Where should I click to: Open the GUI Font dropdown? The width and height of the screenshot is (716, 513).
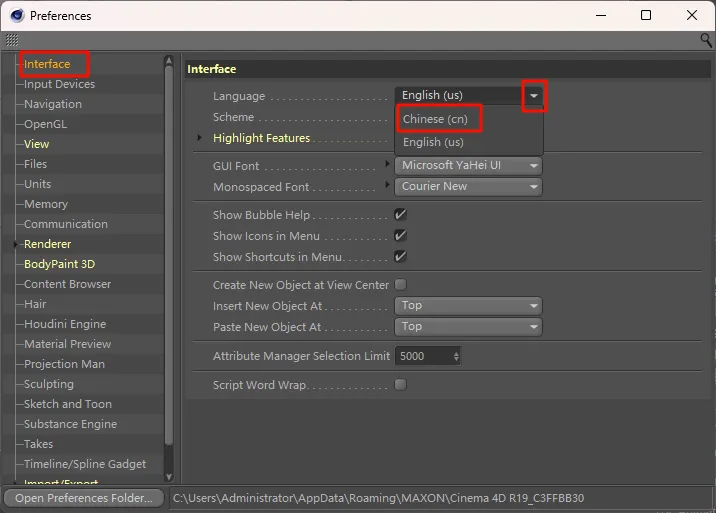468,165
